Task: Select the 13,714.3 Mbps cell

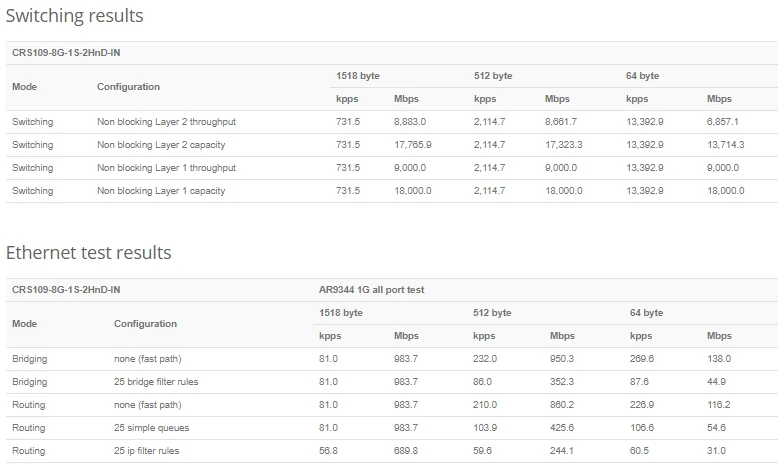Action: click(x=725, y=145)
